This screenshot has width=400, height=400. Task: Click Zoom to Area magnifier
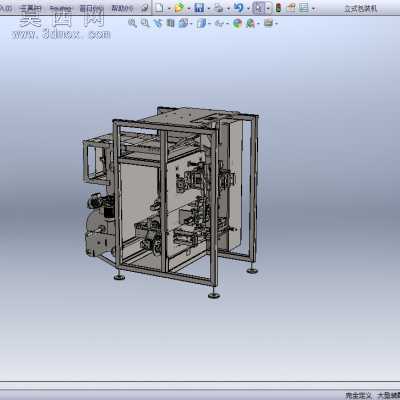tap(145, 23)
